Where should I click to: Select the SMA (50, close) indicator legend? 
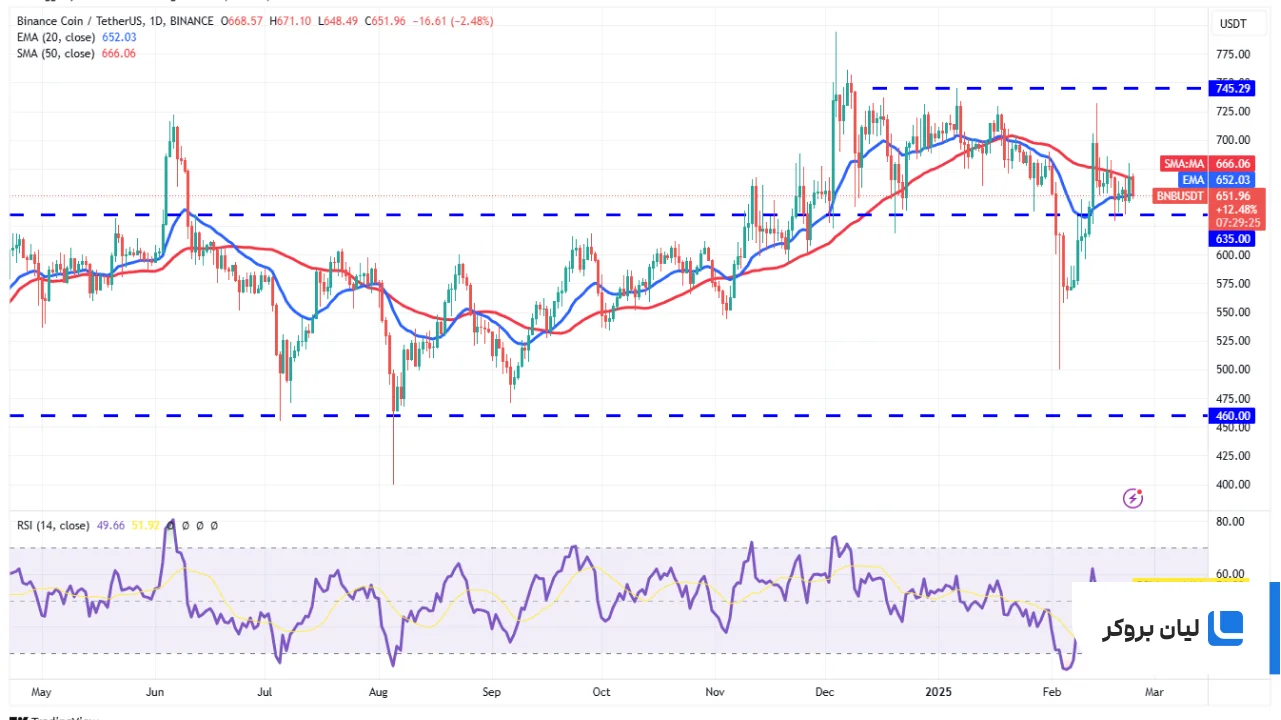(55, 53)
